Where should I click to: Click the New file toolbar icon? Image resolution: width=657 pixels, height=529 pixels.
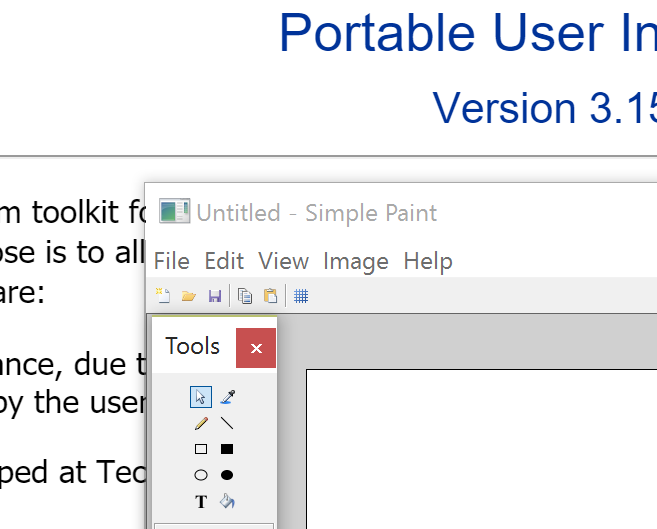click(163, 296)
